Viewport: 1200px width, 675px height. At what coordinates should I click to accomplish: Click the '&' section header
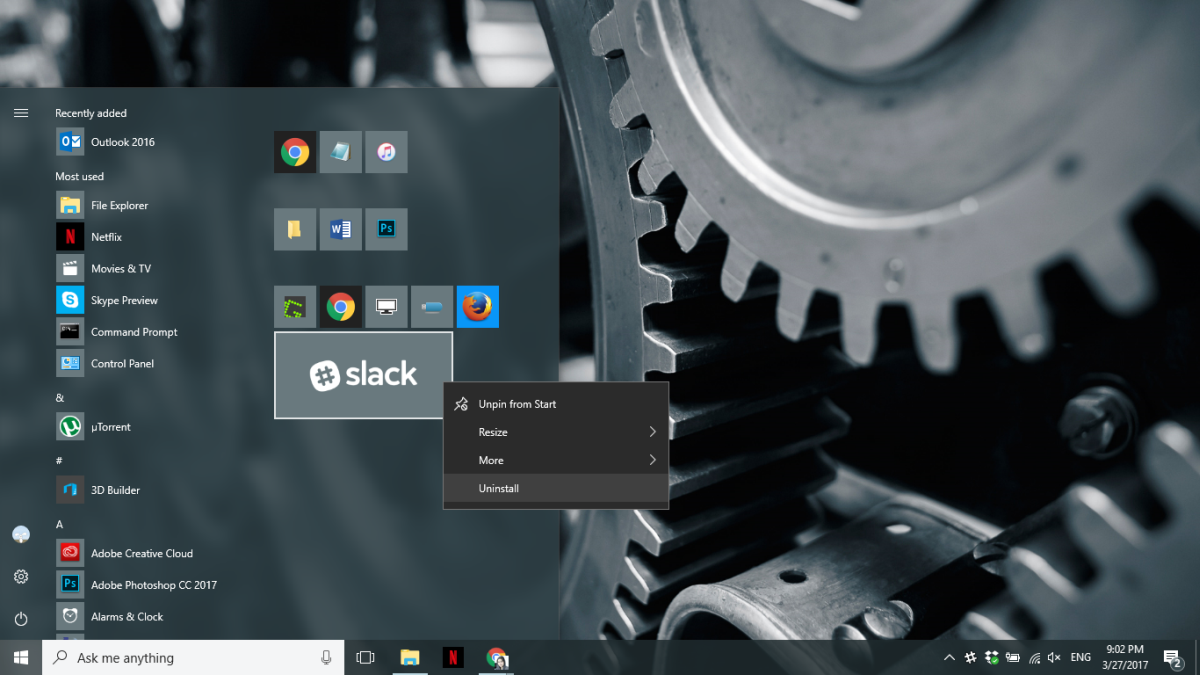click(x=59, y=398)
